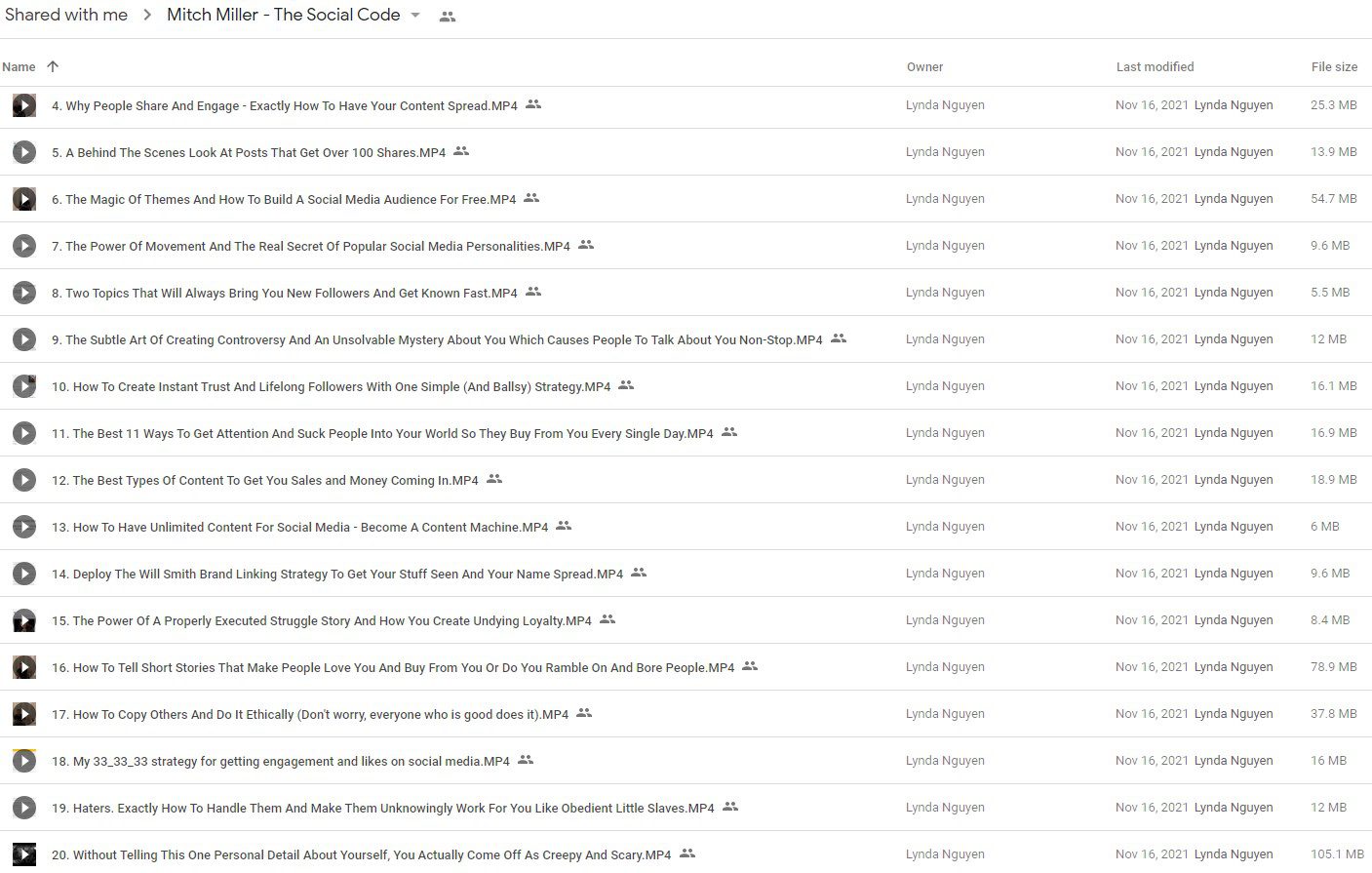
Task: Expand the Mitch Miller - The Social Code folder dropdown
Action: point(415,16)
